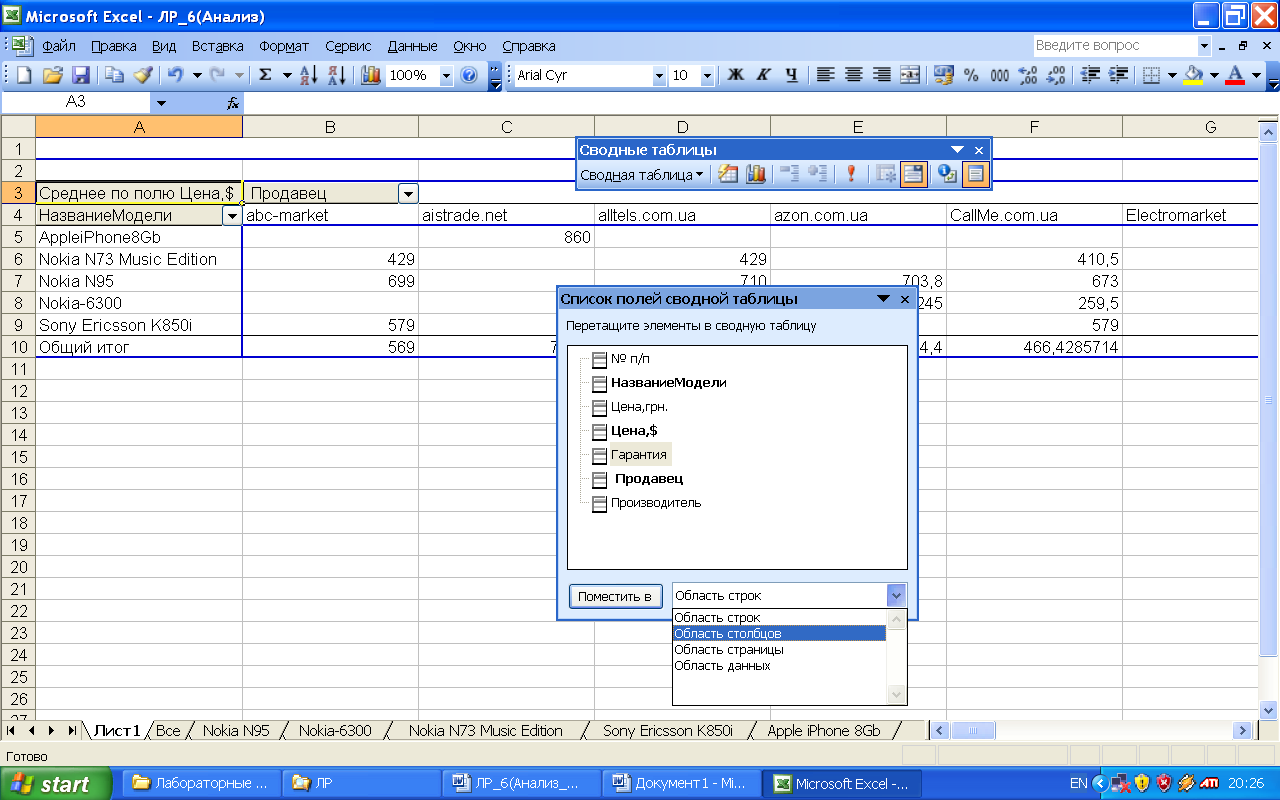Select Область данных list option
This screenshot has width=1280, height=800.
point(779,665)
